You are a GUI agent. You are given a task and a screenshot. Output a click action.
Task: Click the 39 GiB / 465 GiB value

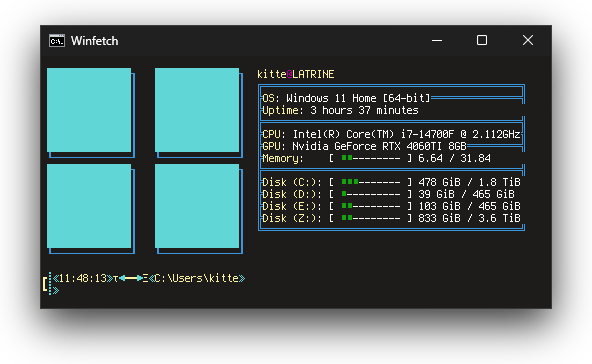(466, 194)
